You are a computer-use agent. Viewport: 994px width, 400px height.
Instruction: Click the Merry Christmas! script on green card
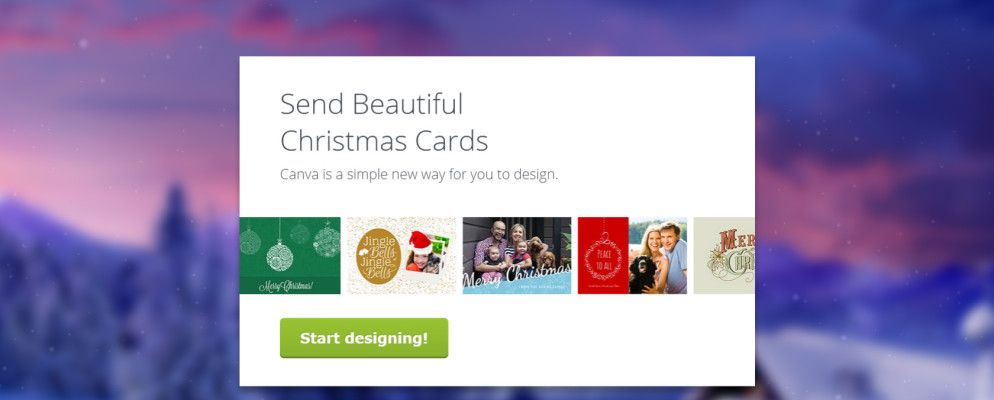coord(285,287)
